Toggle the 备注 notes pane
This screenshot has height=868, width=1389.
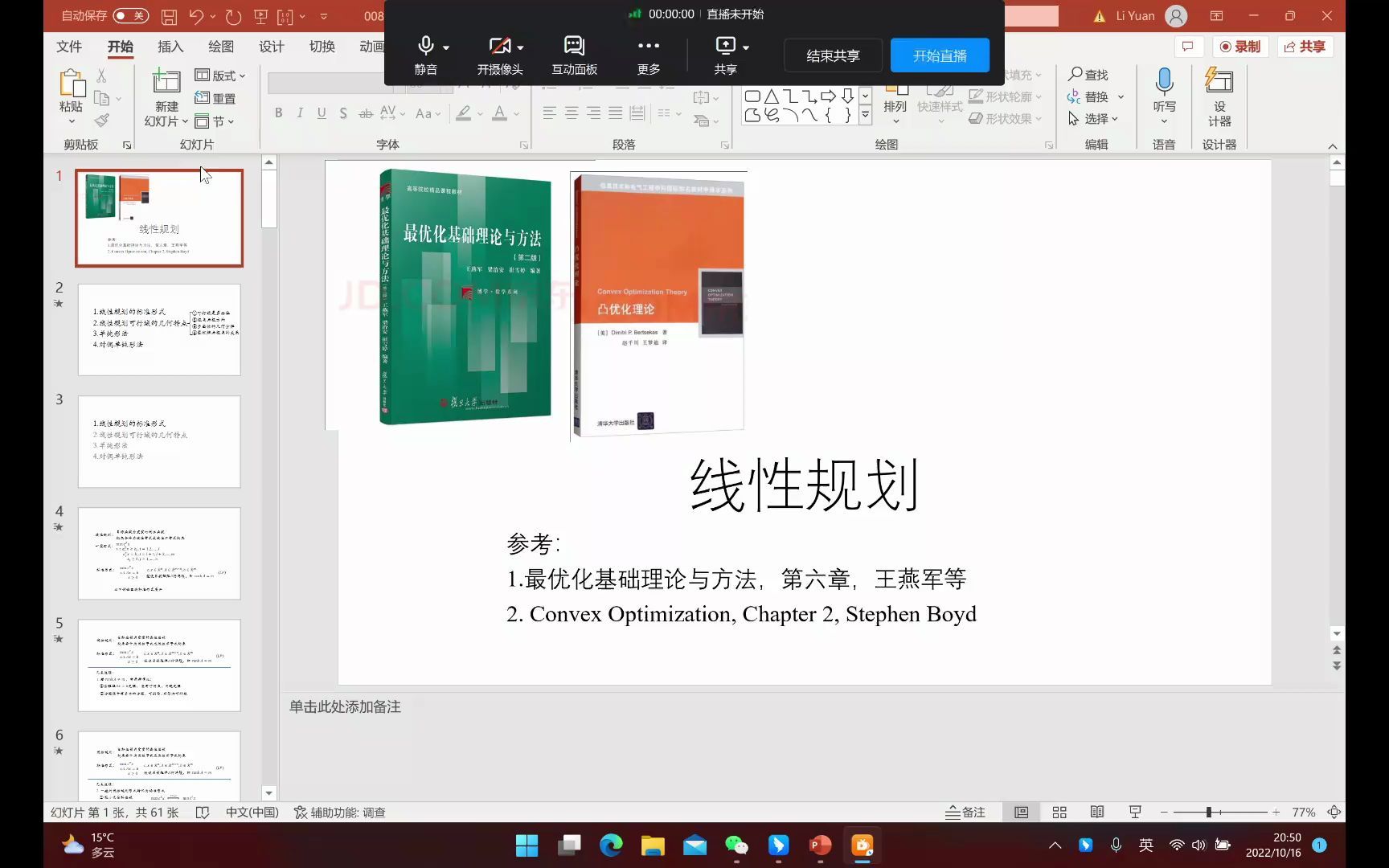click(x=965, y=813)
